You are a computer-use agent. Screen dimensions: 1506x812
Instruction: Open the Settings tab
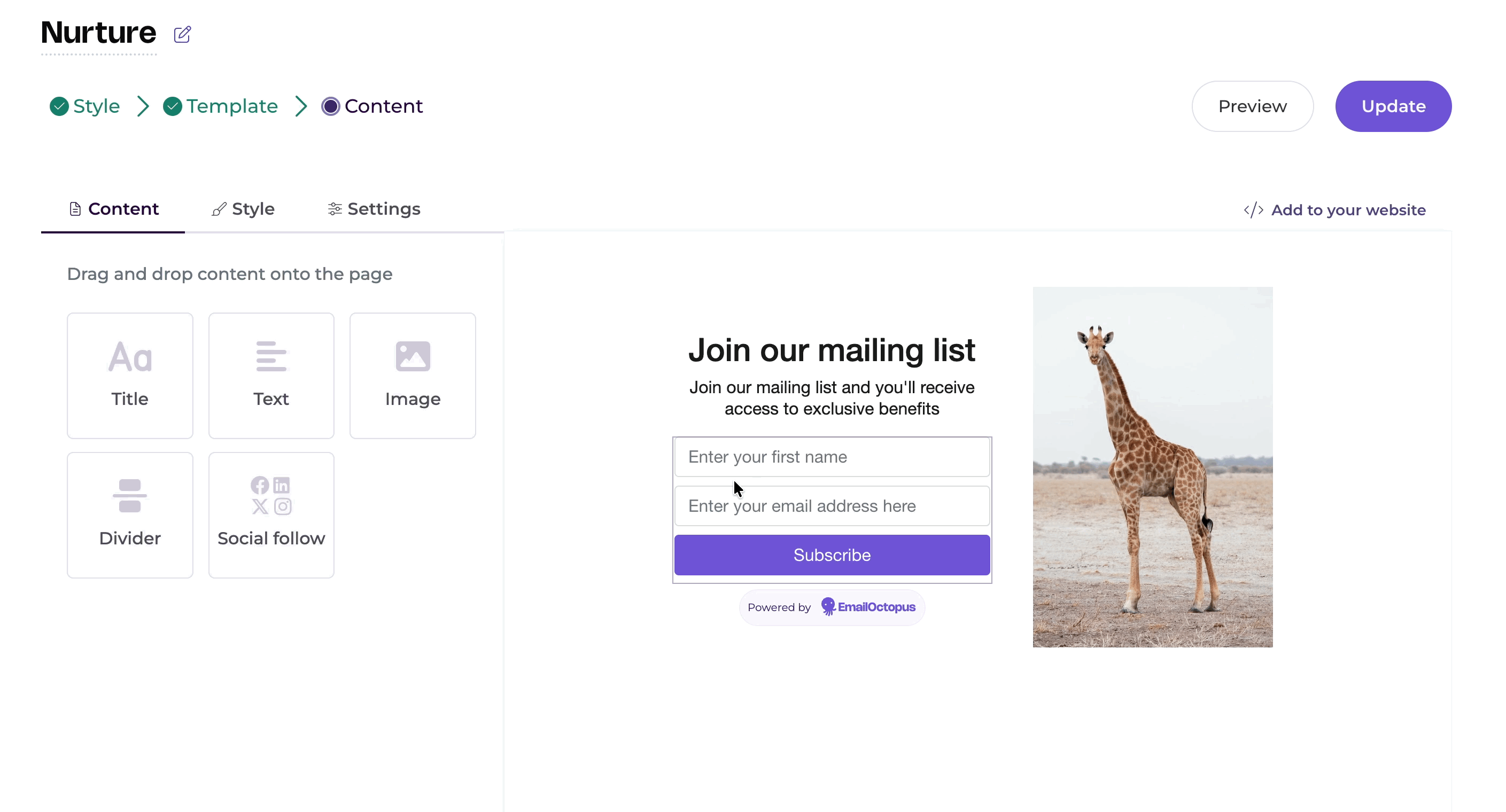coord(374,209)
